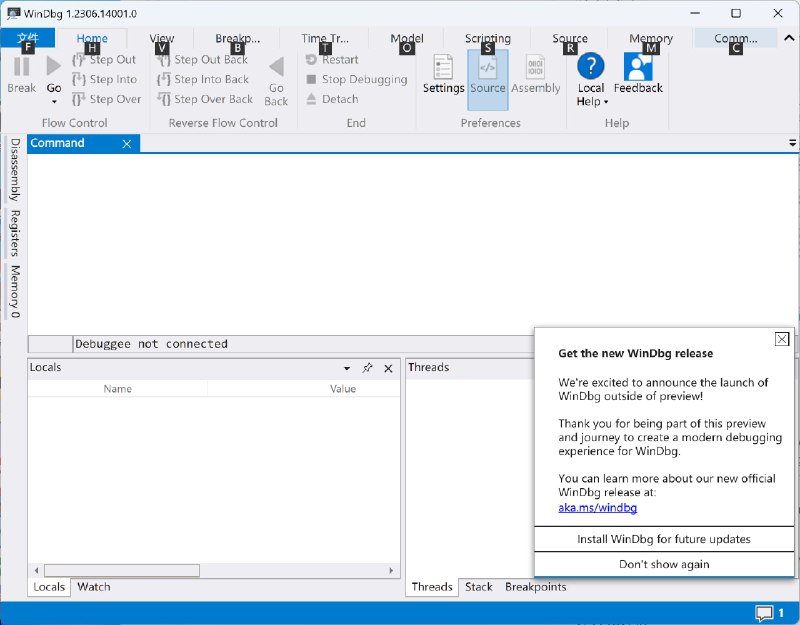Click Don't show again button
The image size is (800, 625).
pos(664,564)
